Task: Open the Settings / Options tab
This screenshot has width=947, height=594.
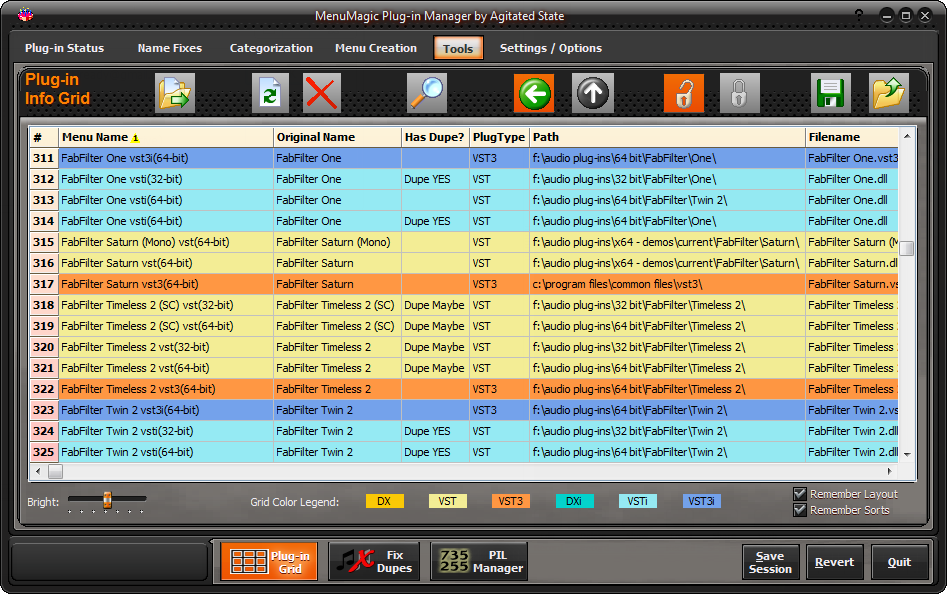Action: click(x=551, y=48)
